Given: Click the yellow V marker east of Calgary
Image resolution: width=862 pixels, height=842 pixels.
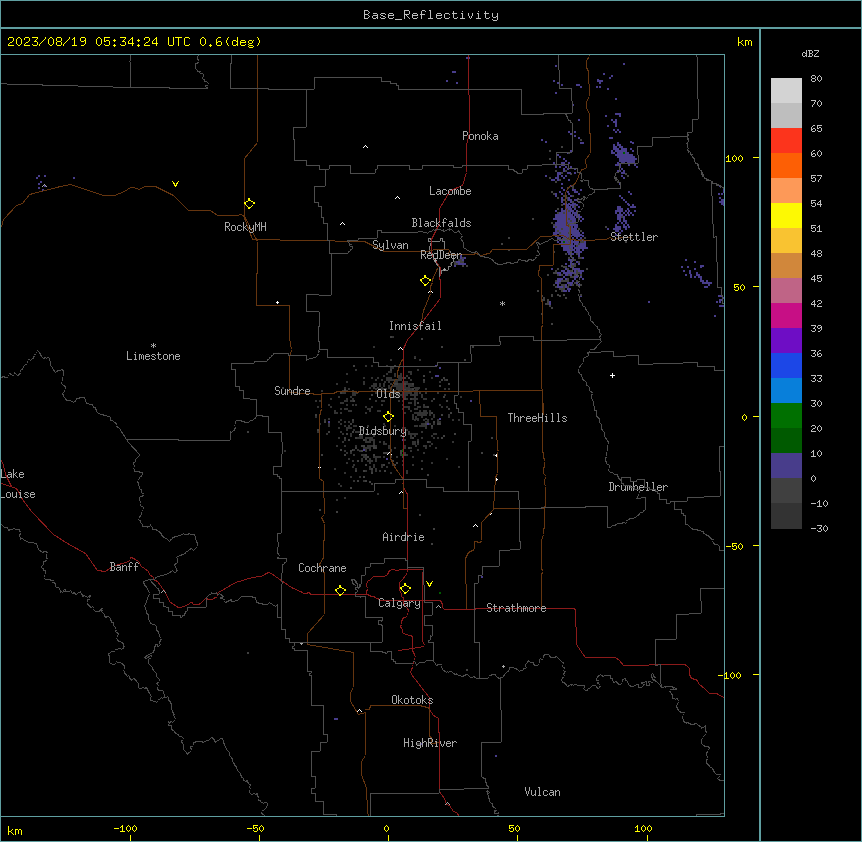Looking at the screenshot, I should [x=429, y=584].
